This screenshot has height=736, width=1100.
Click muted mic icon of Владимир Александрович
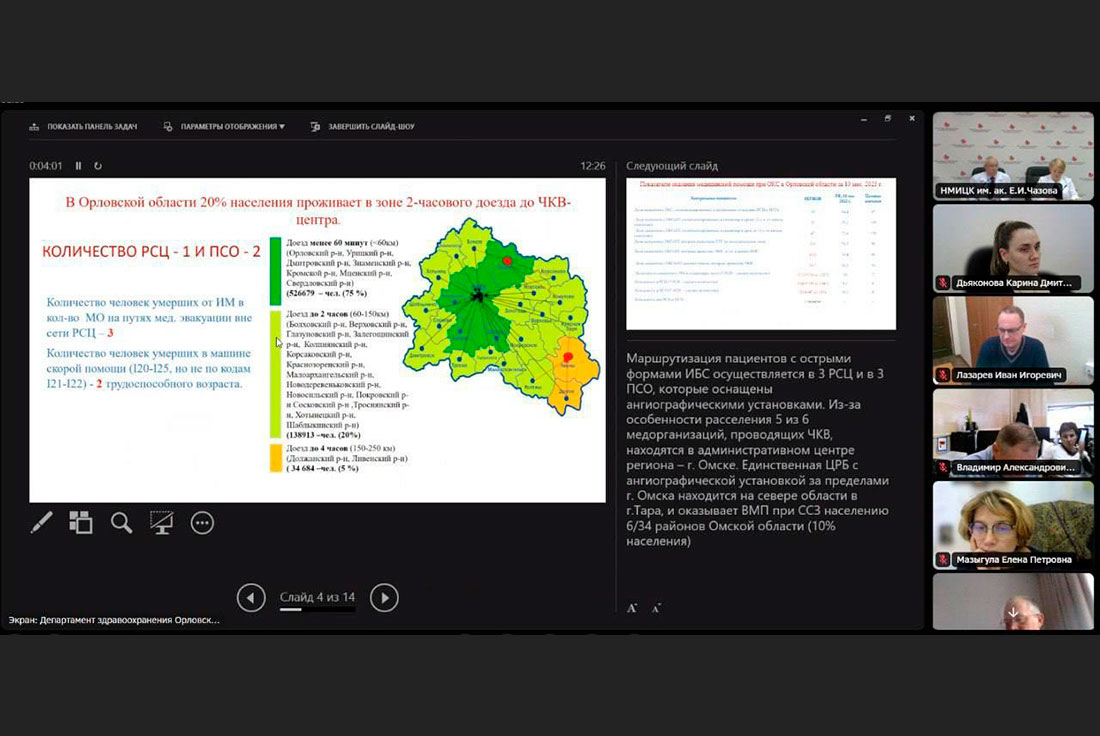[x=943, y=467]
